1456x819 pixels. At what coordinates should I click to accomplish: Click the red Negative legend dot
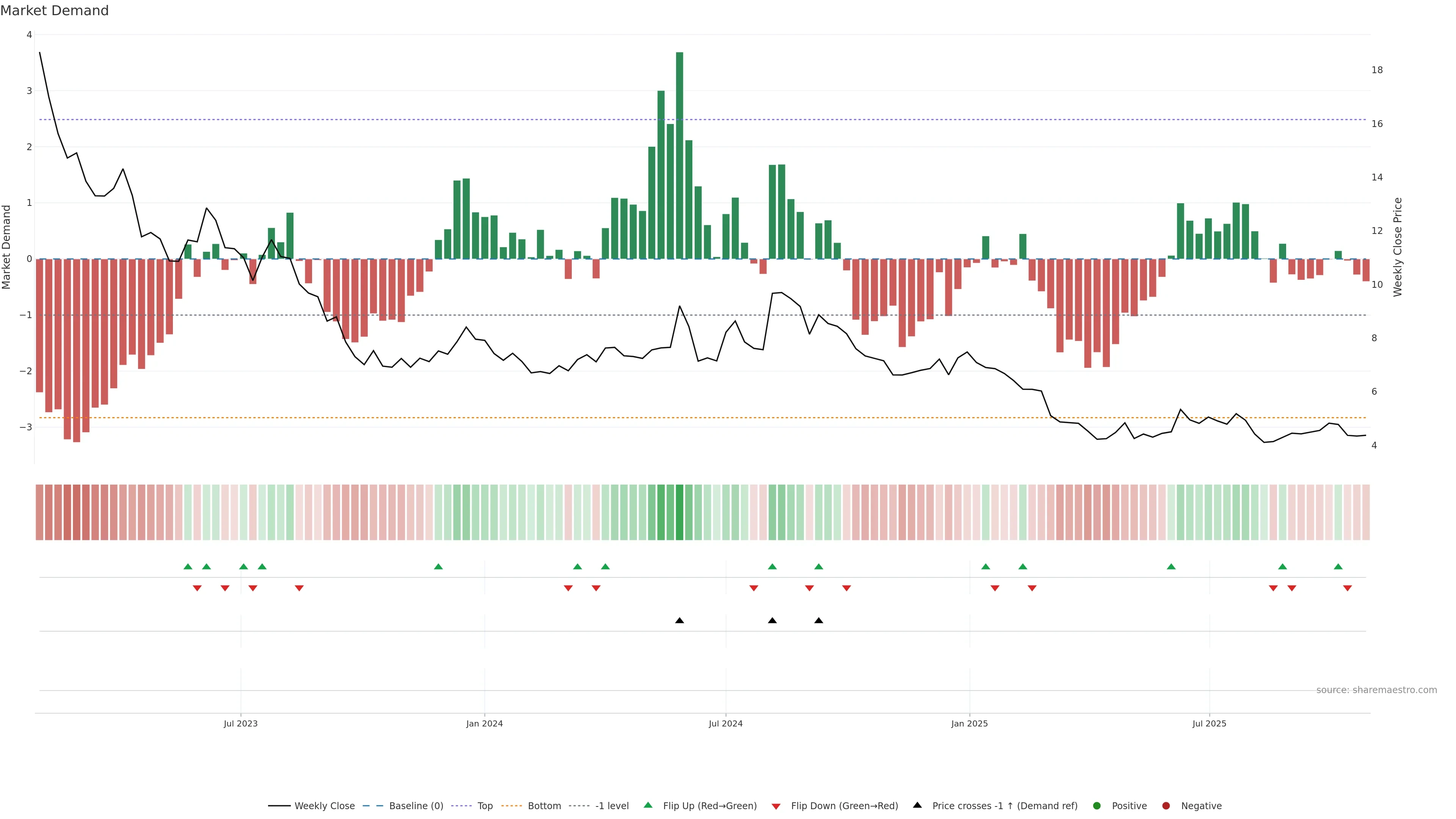(1166, 806)
